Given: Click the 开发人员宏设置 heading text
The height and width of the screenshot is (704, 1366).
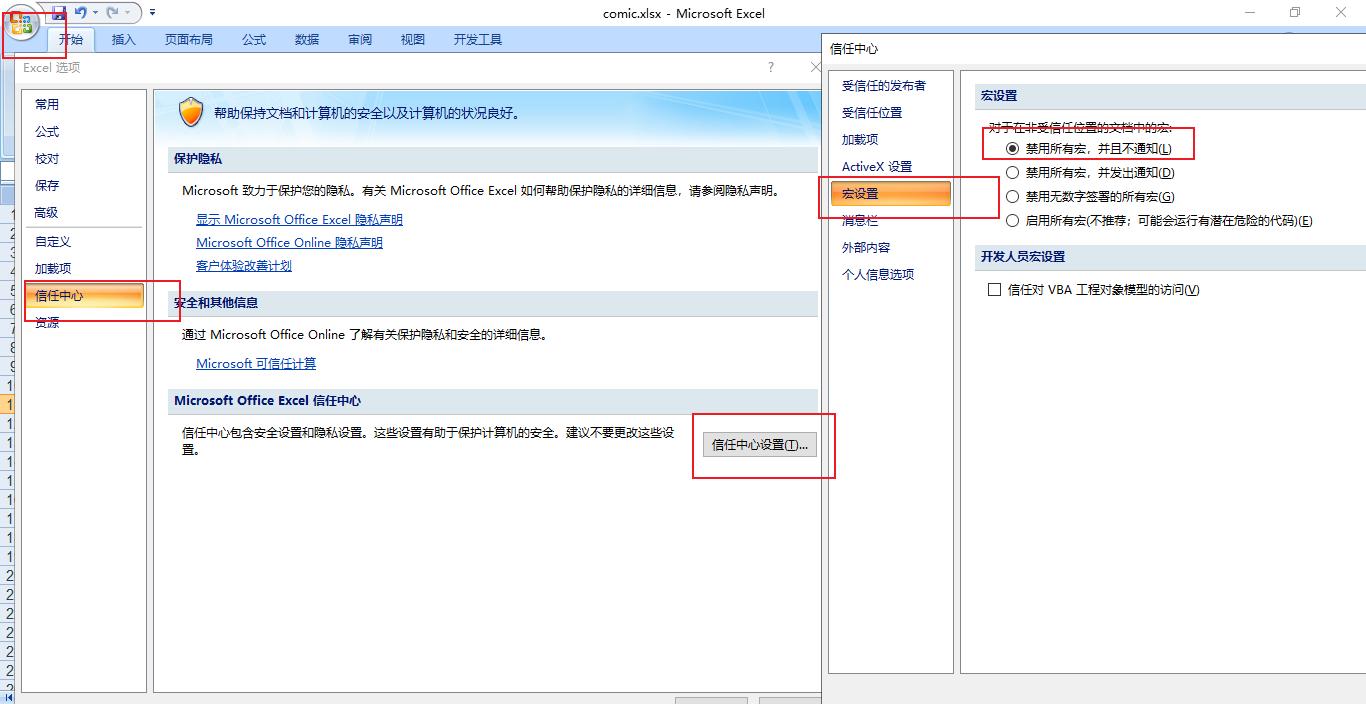Looking at the screenshot, I should point(1023,257).
